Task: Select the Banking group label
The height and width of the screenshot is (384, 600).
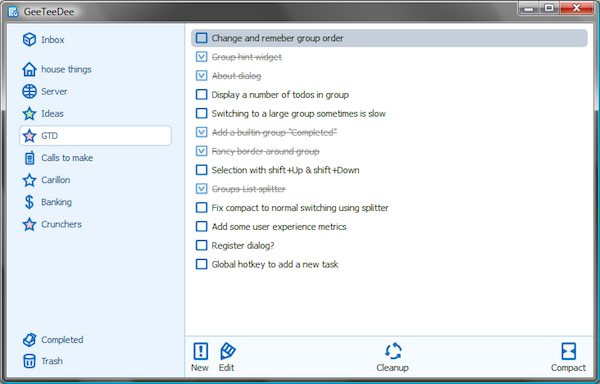Action: 57,202
